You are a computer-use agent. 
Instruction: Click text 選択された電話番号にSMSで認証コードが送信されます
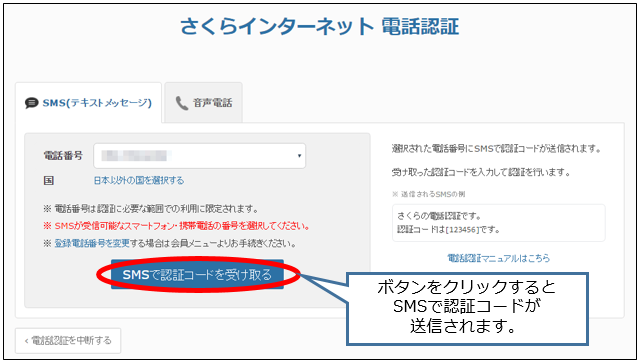pos(496,149)
